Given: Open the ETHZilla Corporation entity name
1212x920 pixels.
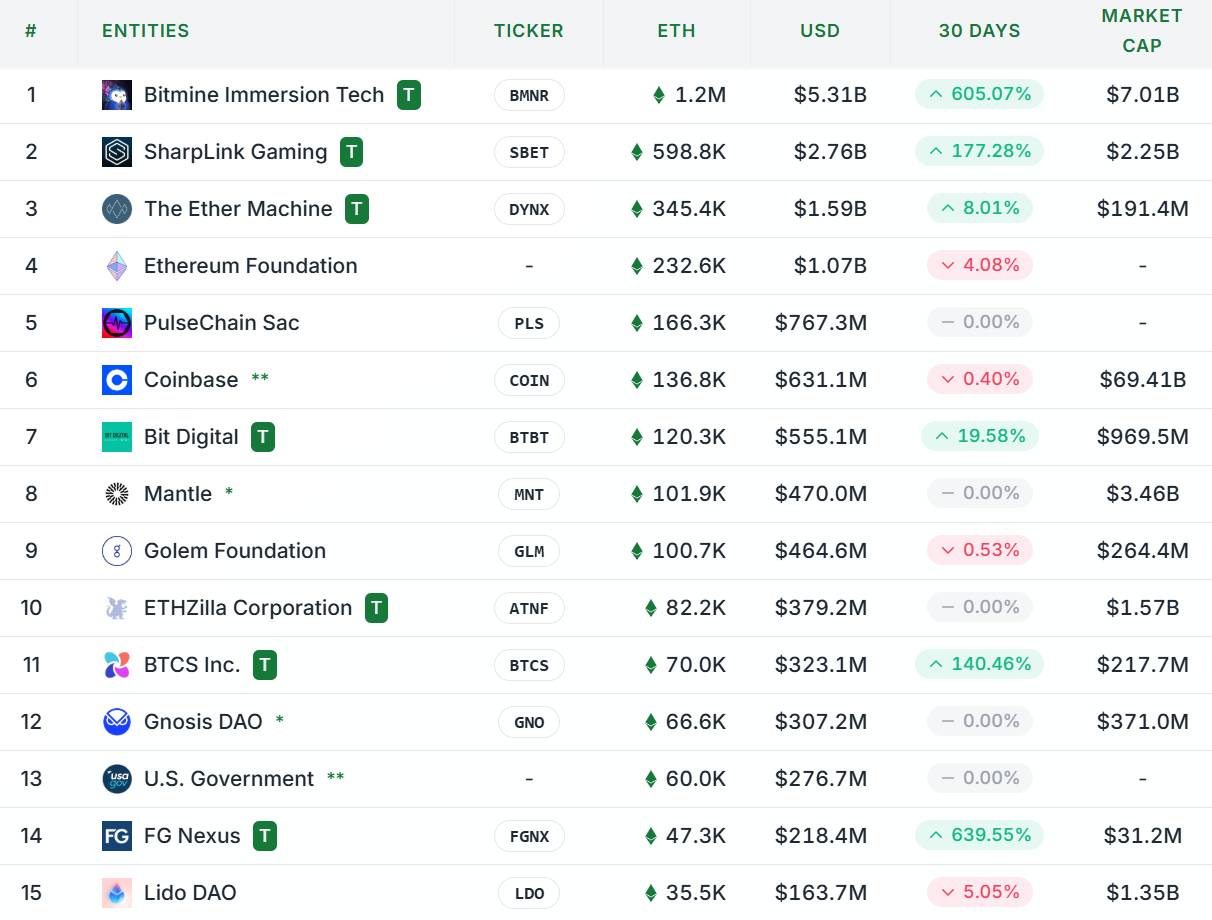Looking at the screenshot, I should pos(248,608).
